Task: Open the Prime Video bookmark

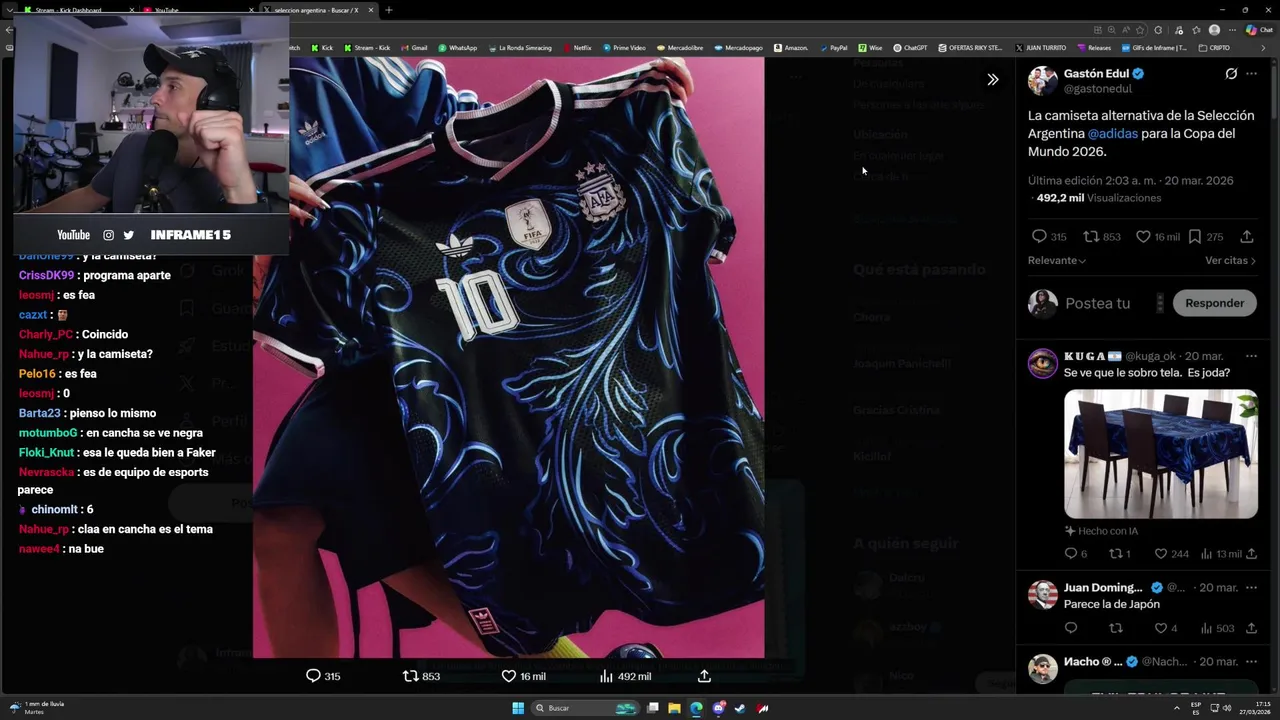Action: coord(624,48)
